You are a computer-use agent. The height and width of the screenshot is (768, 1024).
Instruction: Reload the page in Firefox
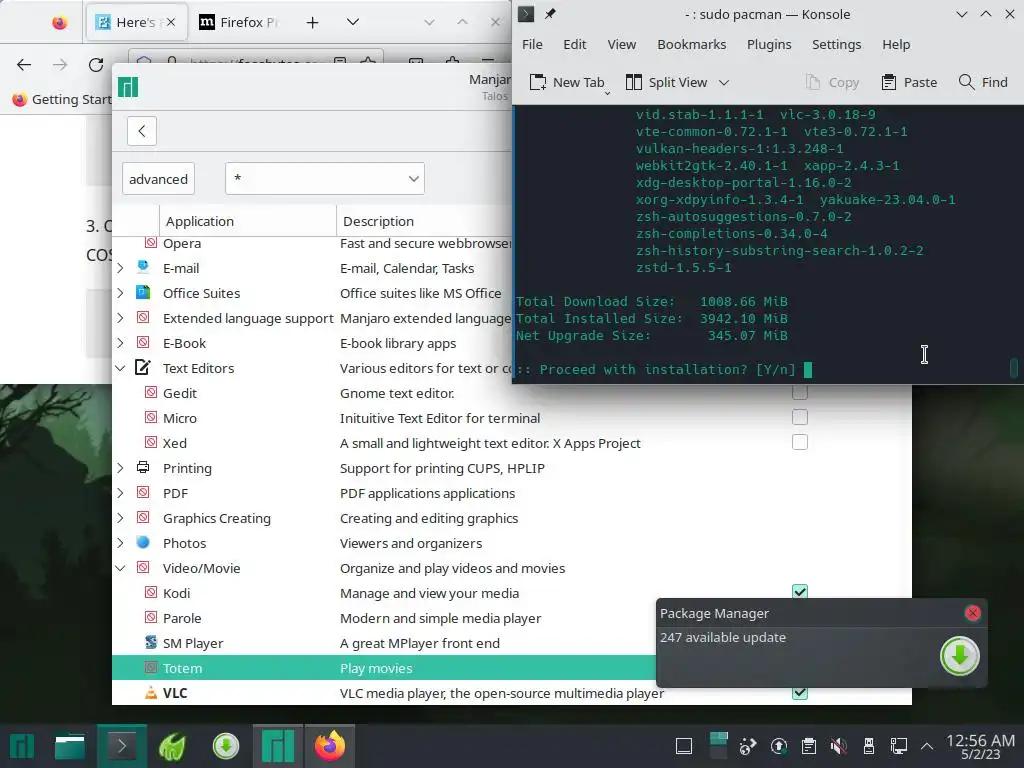click(96, 65)
